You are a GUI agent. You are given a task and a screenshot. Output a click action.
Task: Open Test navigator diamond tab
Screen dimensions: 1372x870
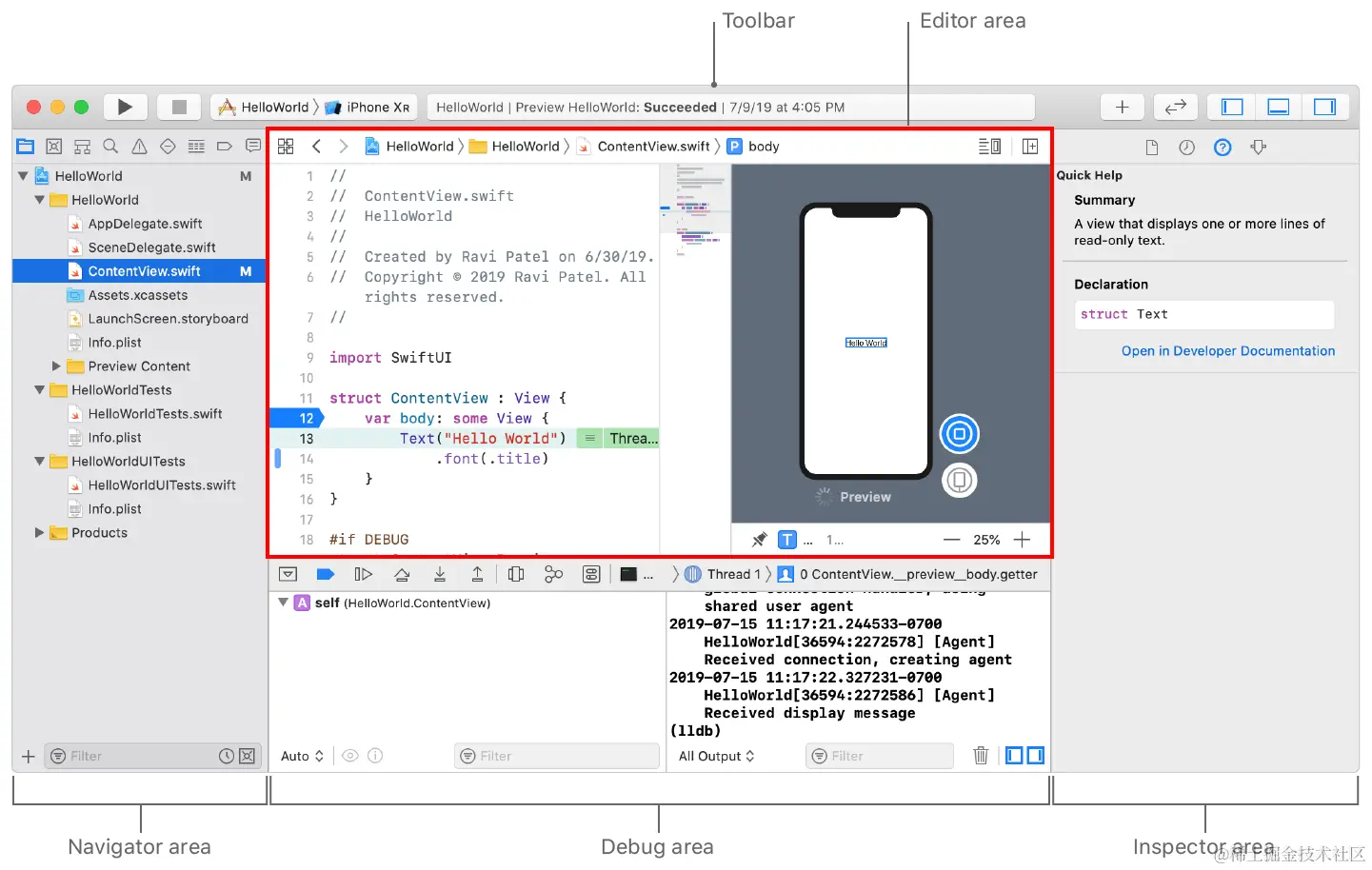click(168, 147)
